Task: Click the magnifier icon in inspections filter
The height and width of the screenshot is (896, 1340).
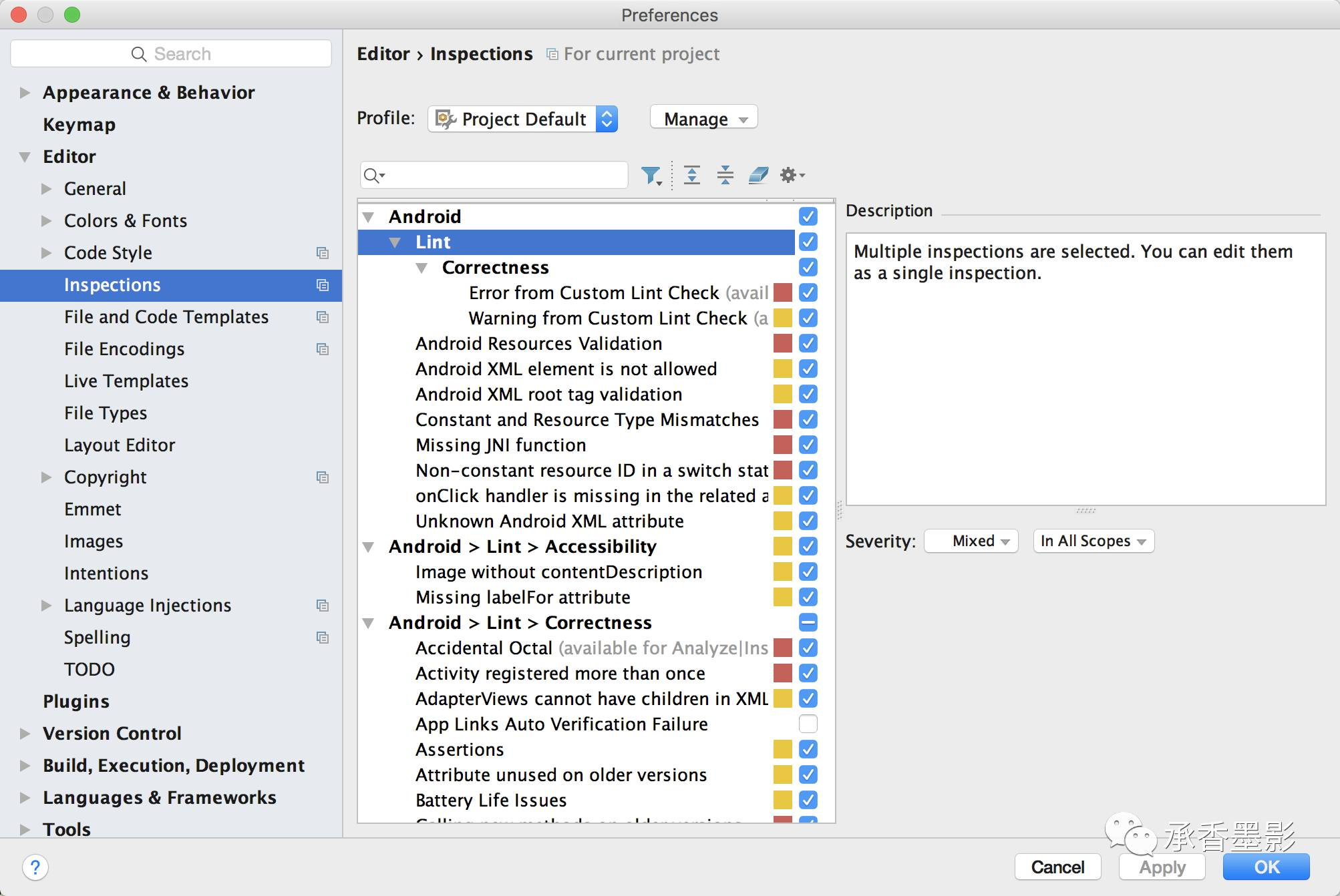Action: 373,175
